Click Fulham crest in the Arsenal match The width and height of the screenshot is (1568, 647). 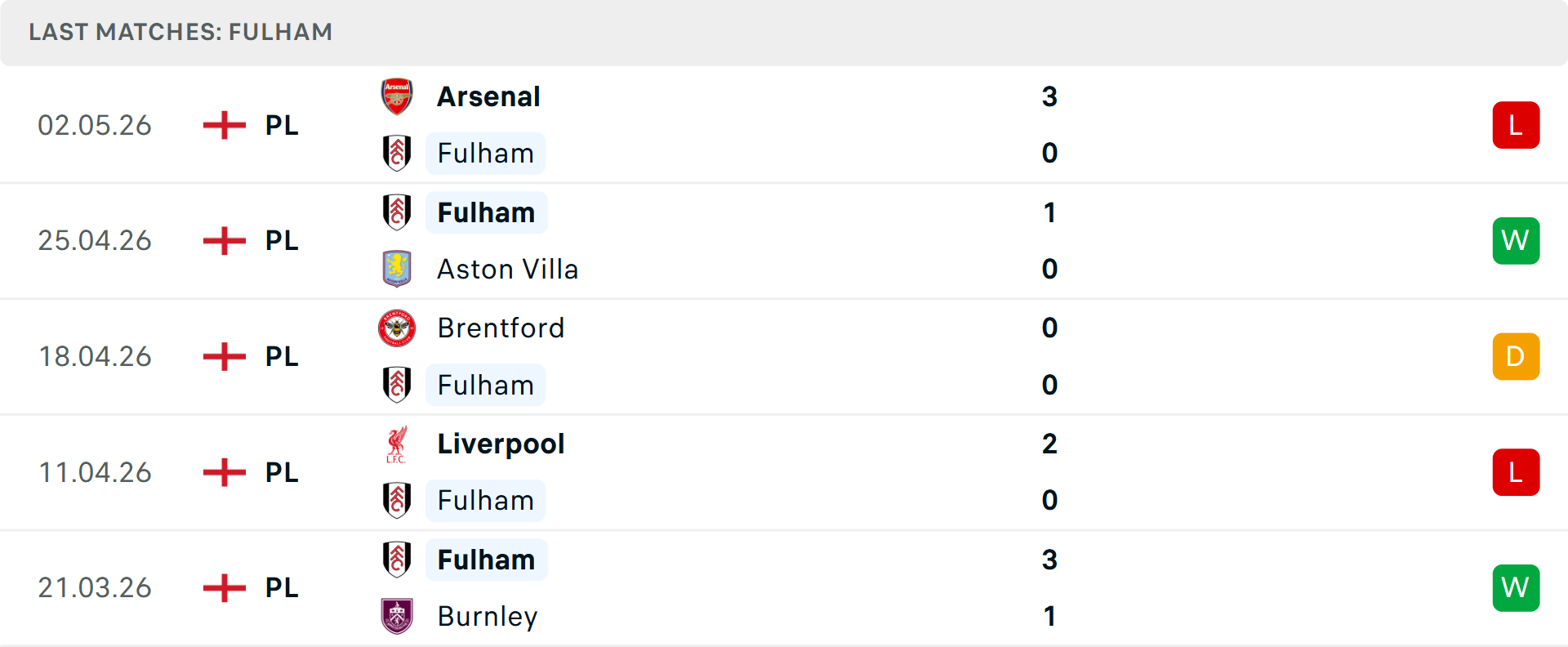pos(397,153)
